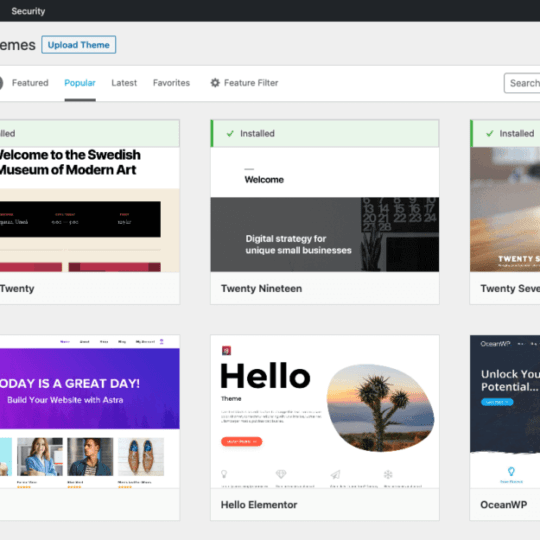Click the Feature Filter gear icon
The width and height of the screenshot is (540, 540).
pyautogui.click(x=215, y=83)
